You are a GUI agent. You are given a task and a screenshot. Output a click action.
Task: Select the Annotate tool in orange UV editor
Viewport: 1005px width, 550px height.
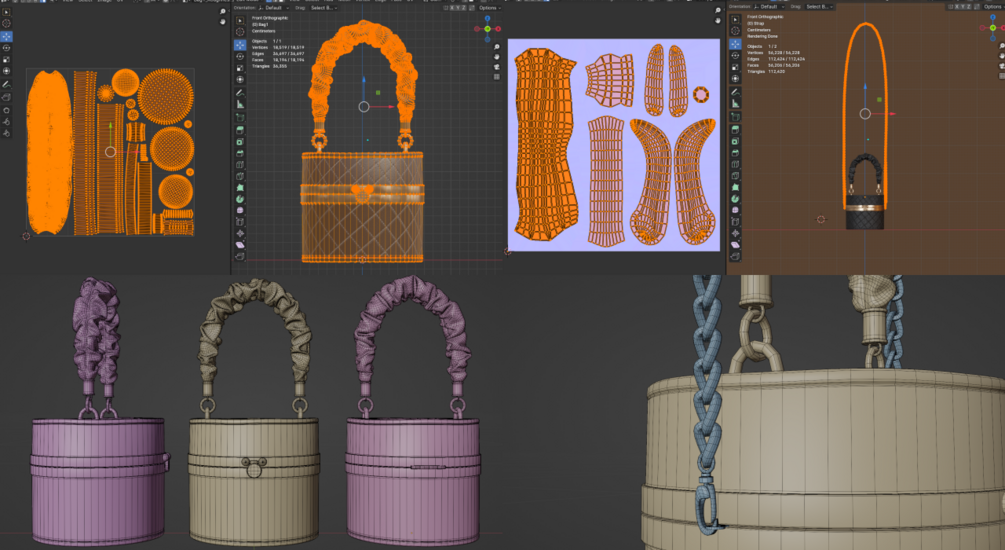click(6, 85)
